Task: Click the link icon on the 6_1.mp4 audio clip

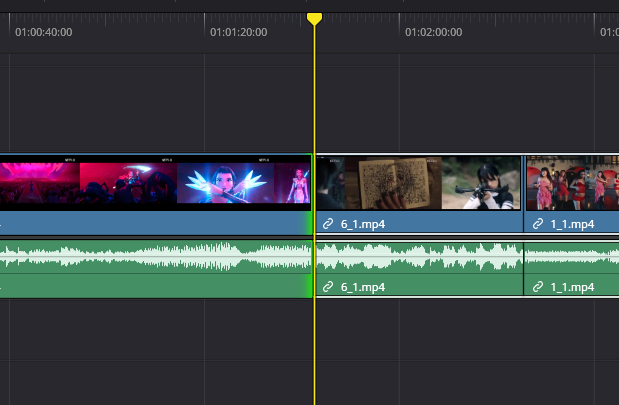Action: pyautogui.click(x=327, y=287)
